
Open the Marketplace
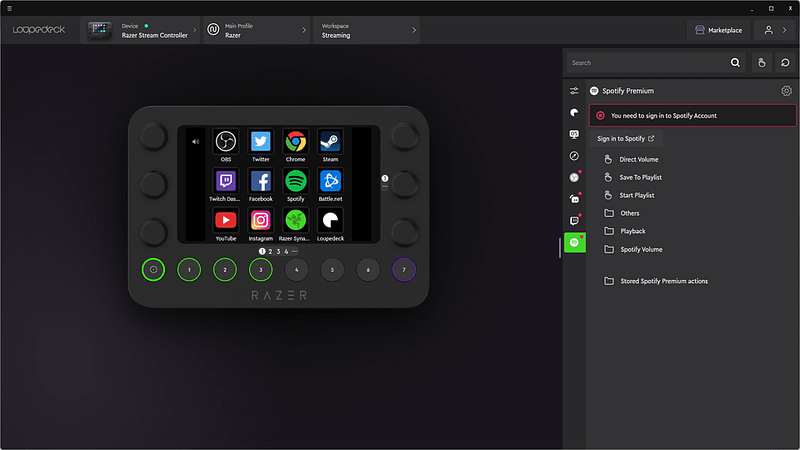tap(718, 30)
